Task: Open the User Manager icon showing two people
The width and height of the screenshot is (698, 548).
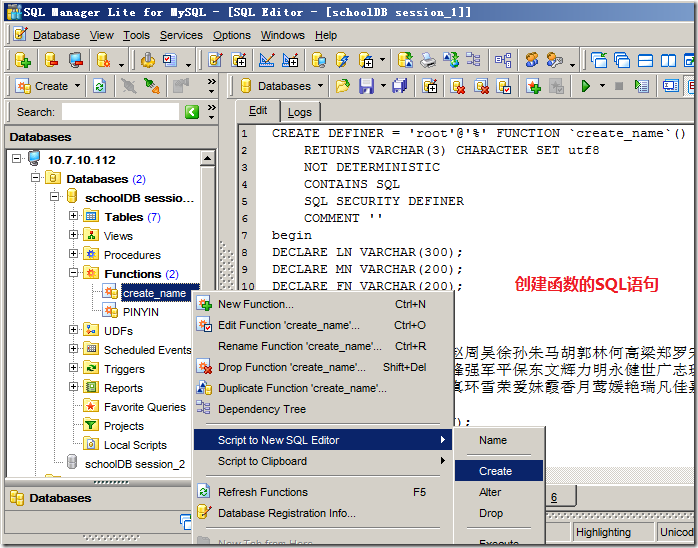Action: pyautogui.click(x=532, y=60)
